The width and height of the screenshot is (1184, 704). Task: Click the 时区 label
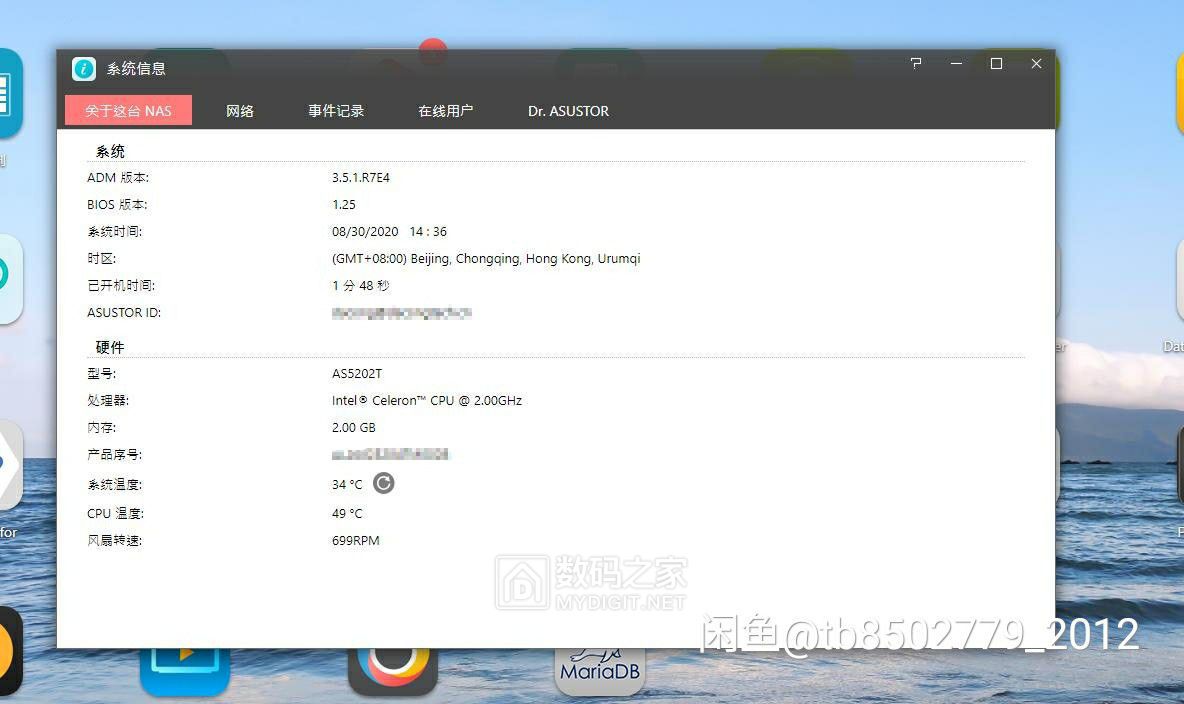(x=102, y=258)
